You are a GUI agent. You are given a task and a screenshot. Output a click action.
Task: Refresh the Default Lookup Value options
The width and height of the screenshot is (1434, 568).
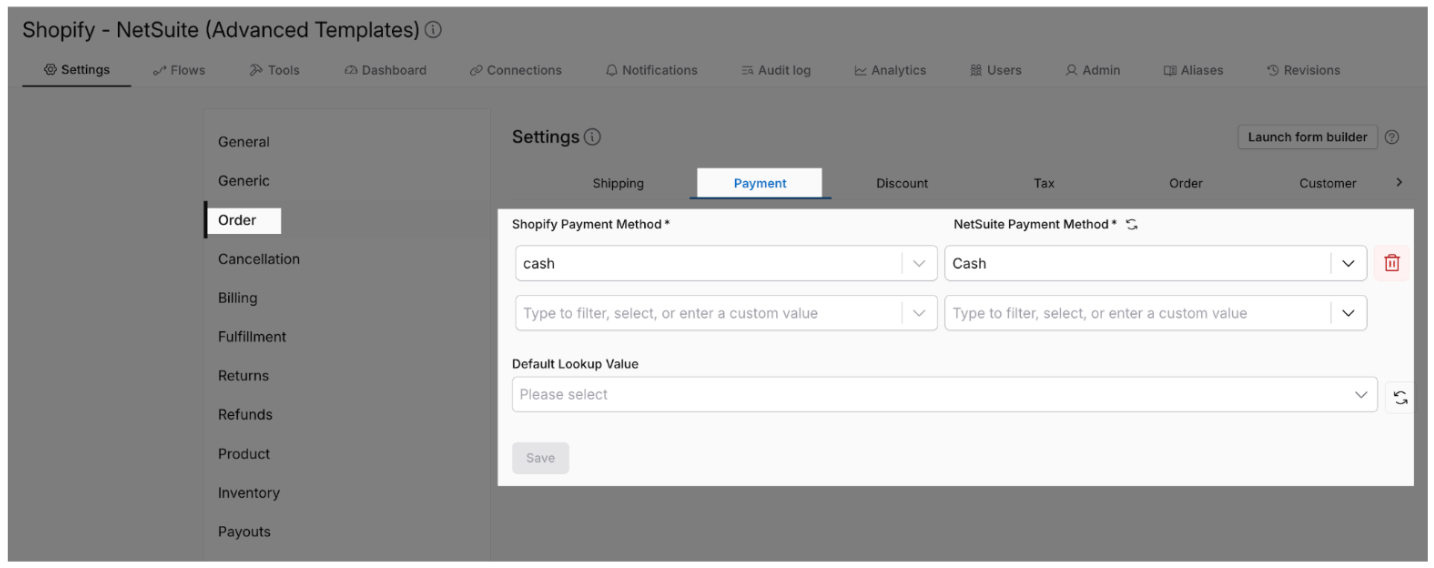[x=1400, y=396]
